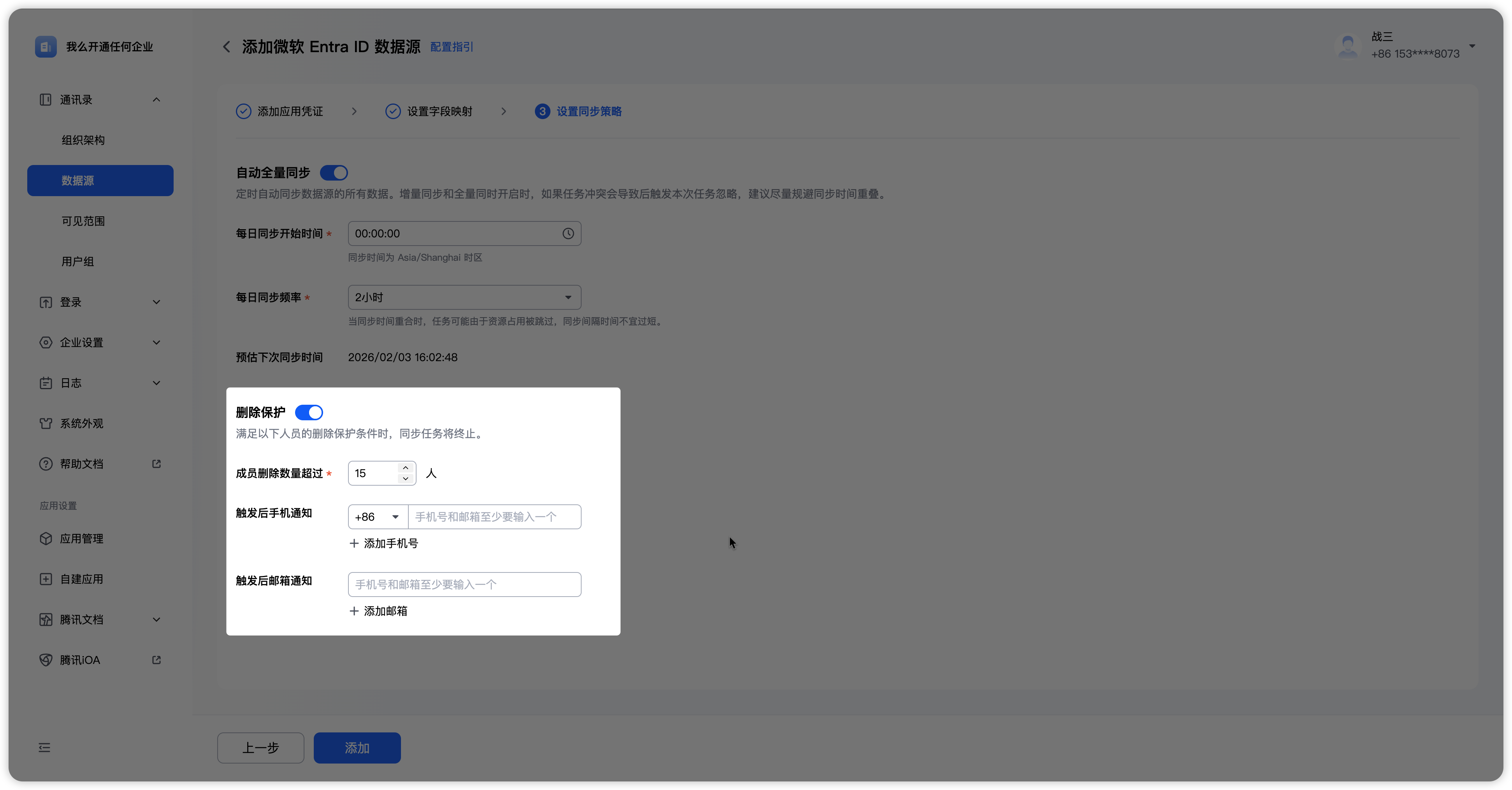
Task: Increase member deletion count stepper
Action: [405, 468]
